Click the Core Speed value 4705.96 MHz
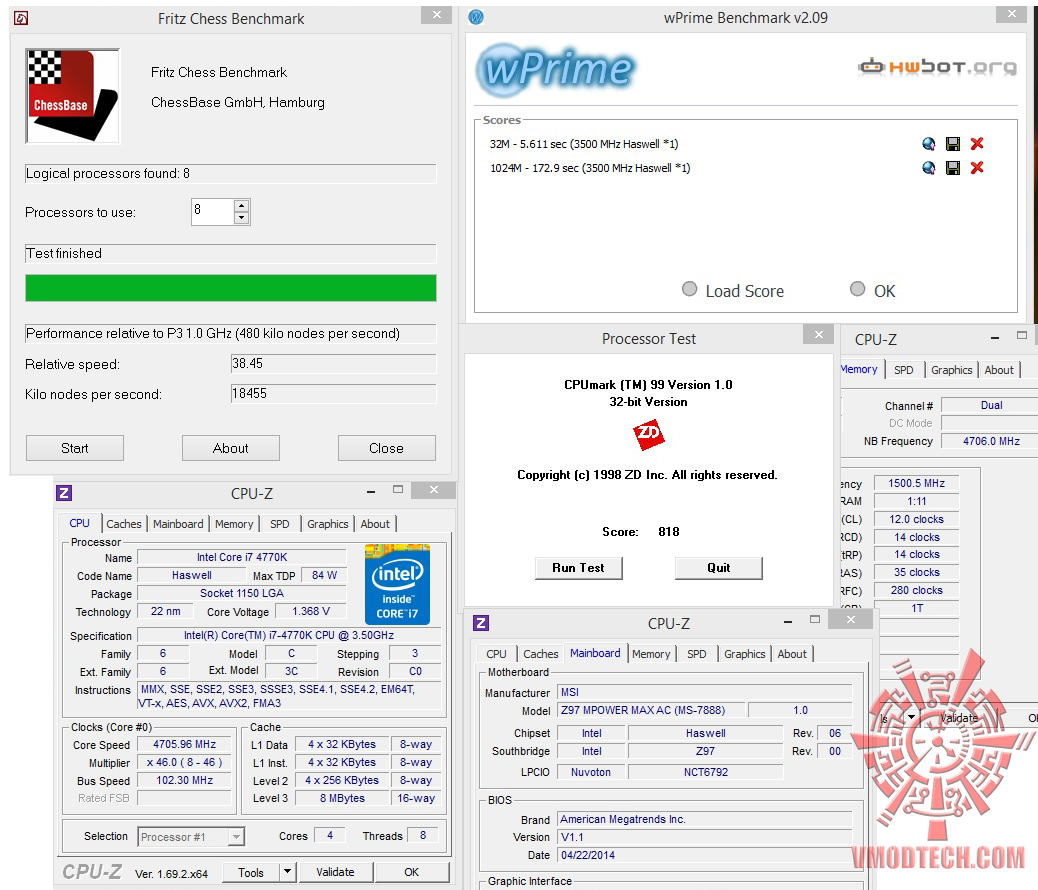1038x890 pixels. [184, 744]
